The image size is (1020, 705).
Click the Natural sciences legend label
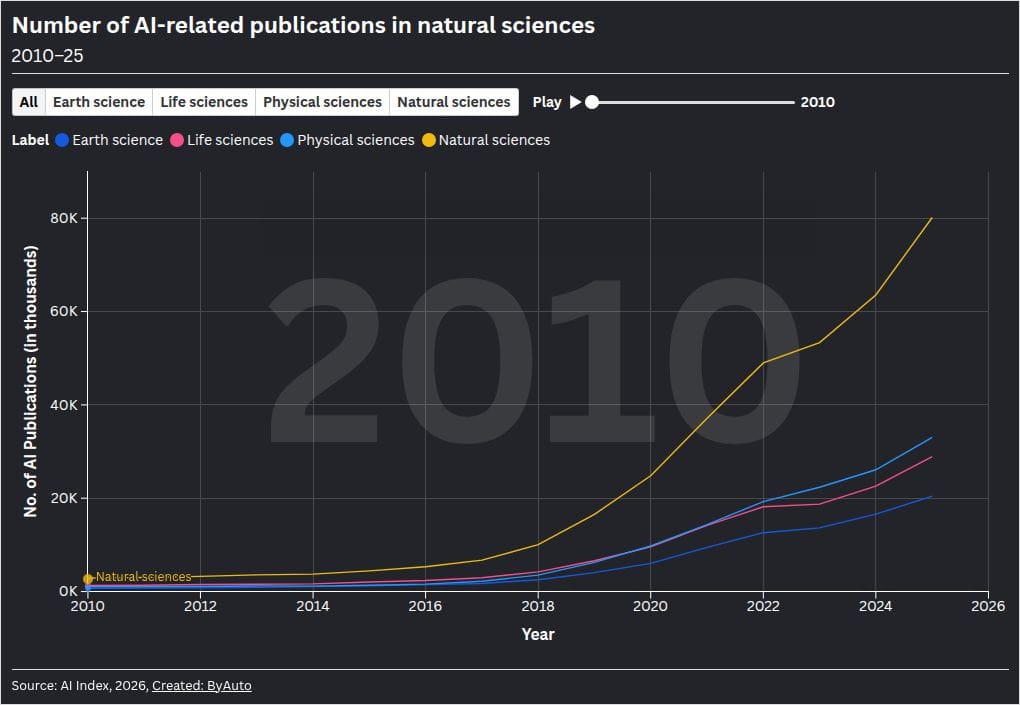tap(494, 140)
